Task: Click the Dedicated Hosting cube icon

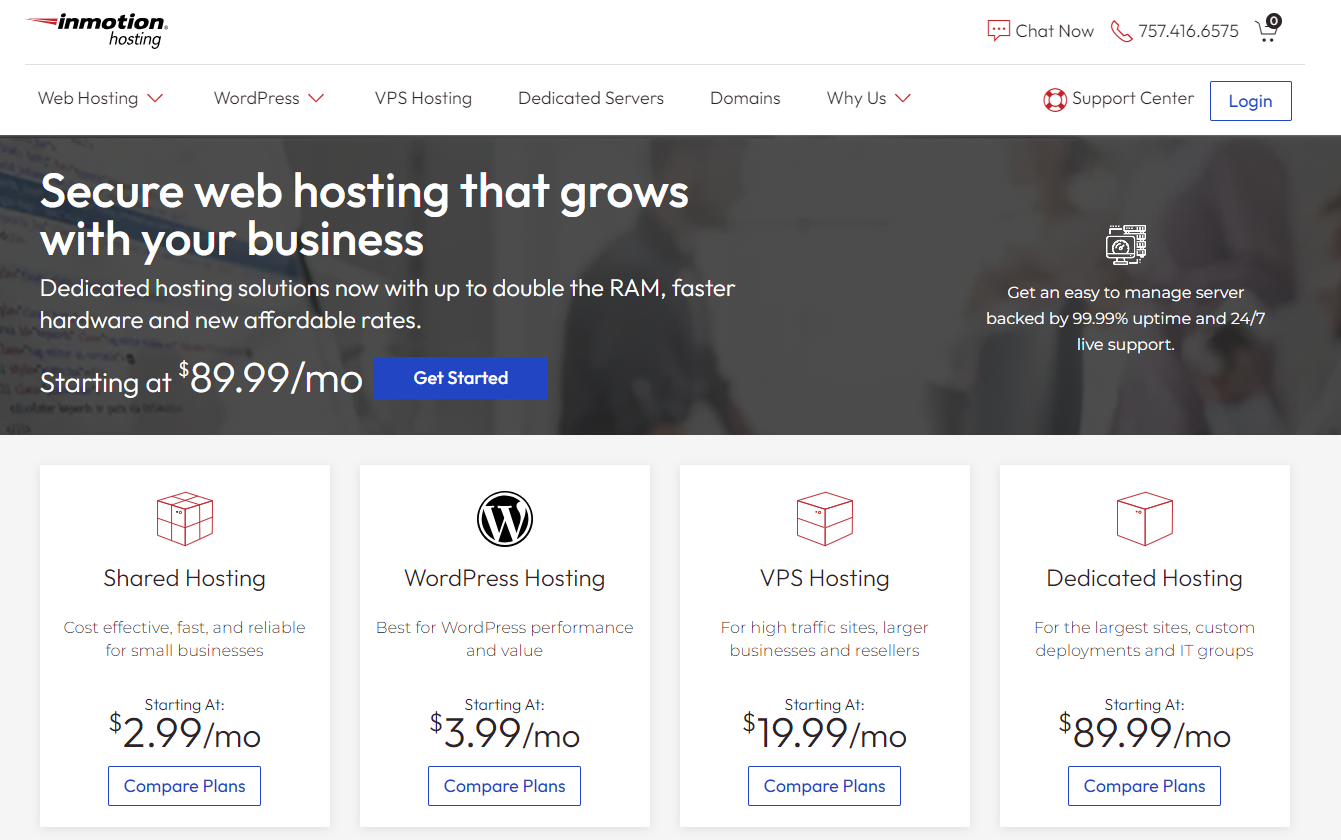Action: click(x=1145, y=519)
